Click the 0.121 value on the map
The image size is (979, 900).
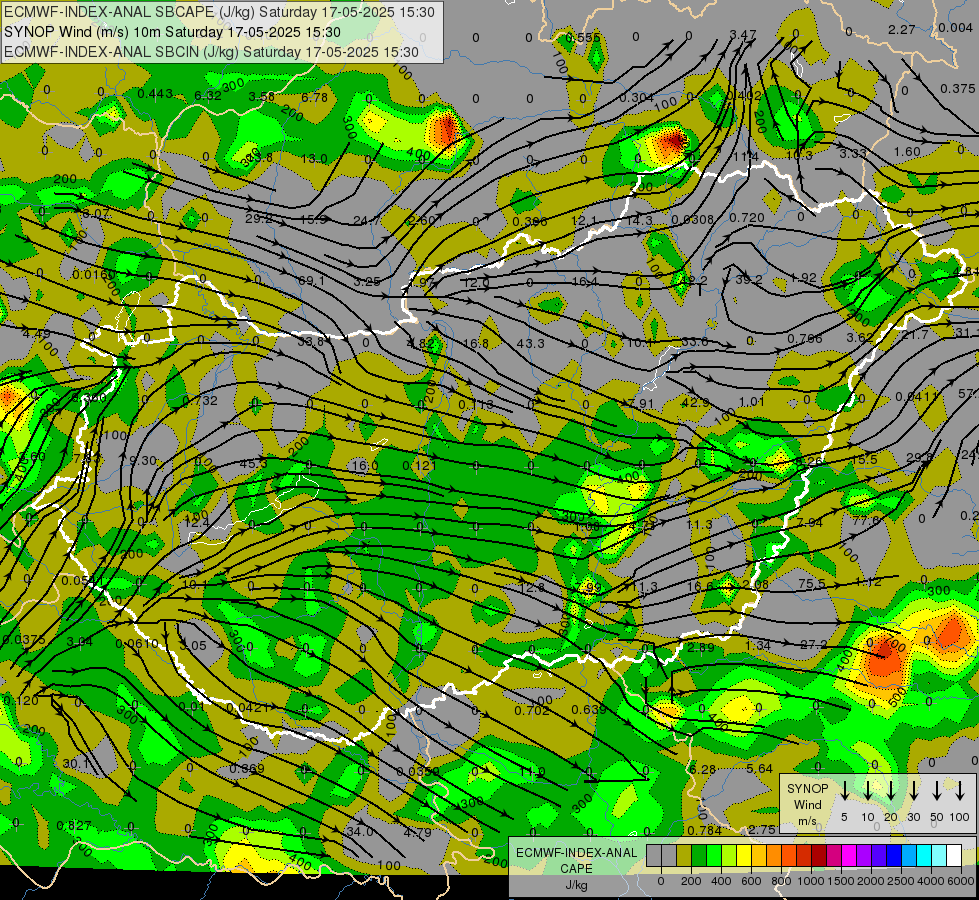[420, 465]
